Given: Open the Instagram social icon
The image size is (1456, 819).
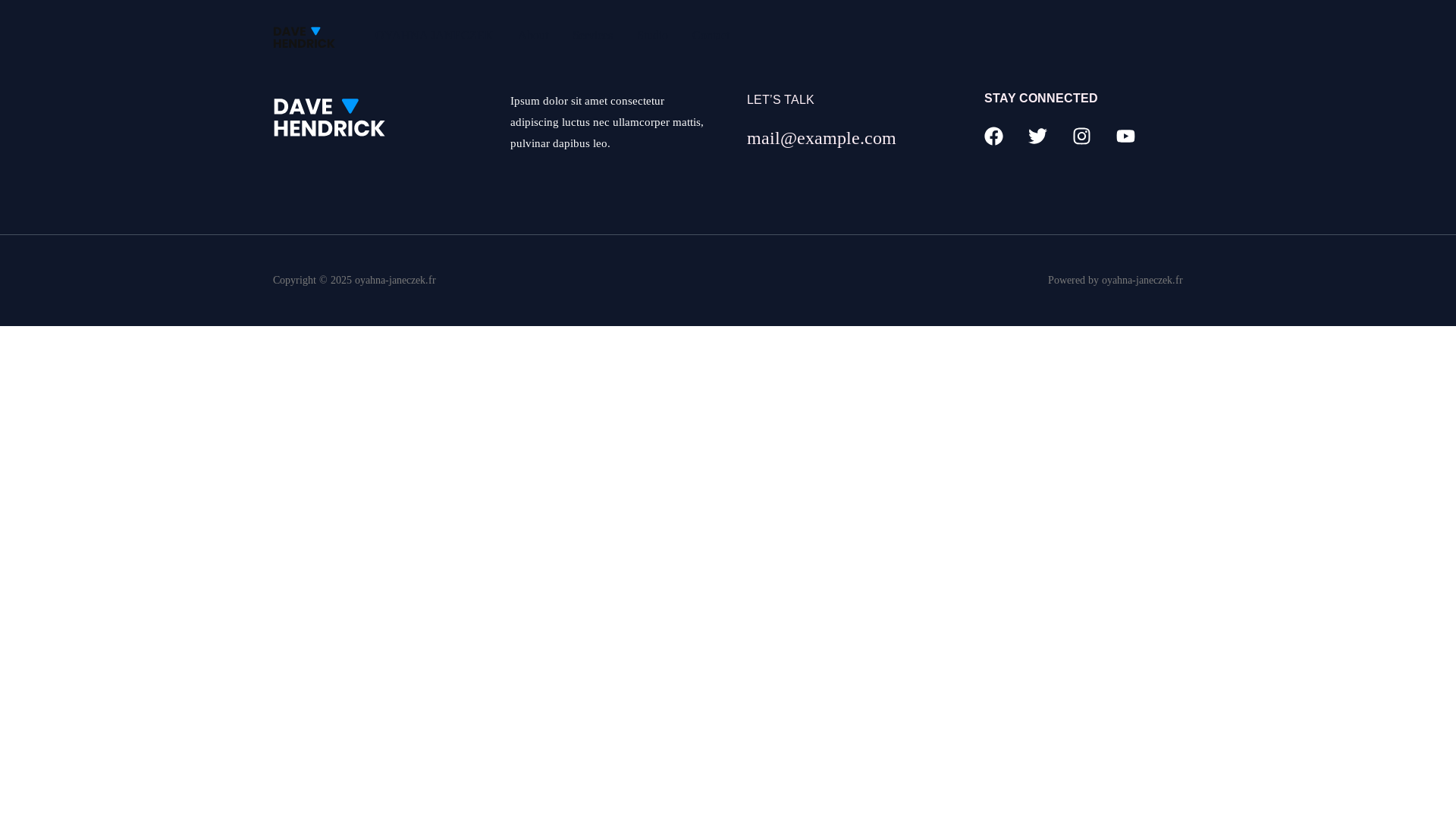Looking at the screenshot, I should pyautogui.click(x=1081, y=136).
